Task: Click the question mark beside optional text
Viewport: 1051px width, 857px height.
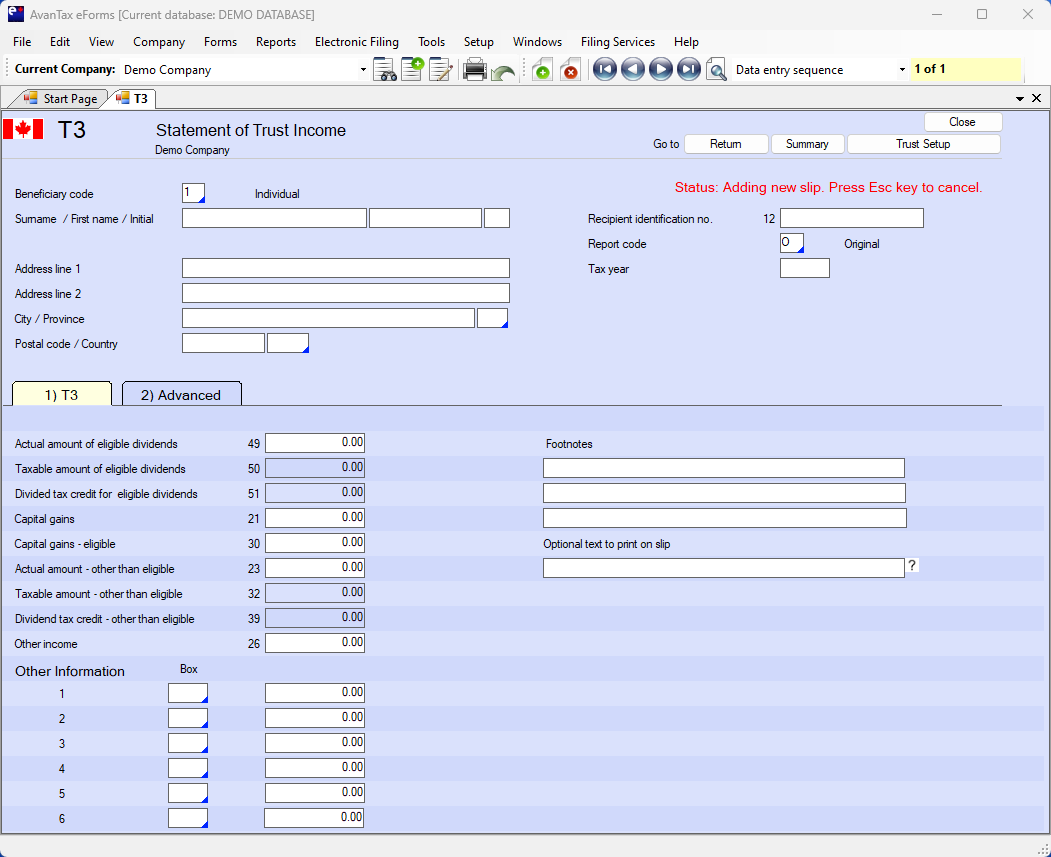Action: click(912, 566)
